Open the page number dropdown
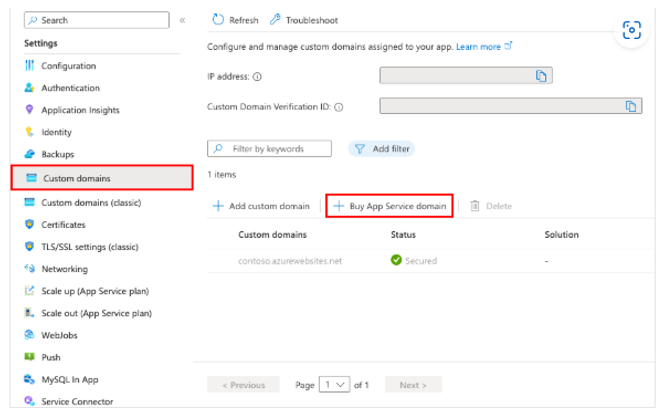The width and height of the screenshot is (665, 416). [338, 385]
